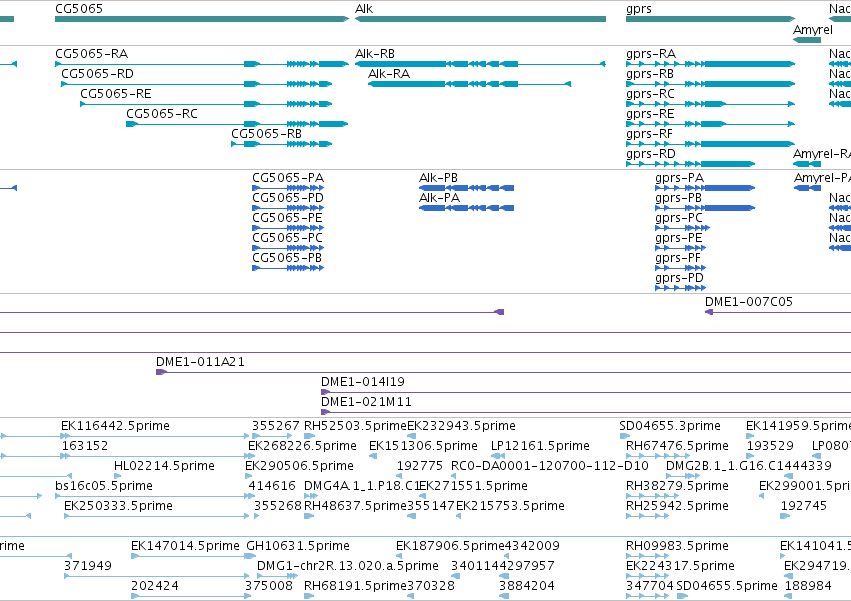Choose the Alk-PB protein feature

tap(466, 188)
